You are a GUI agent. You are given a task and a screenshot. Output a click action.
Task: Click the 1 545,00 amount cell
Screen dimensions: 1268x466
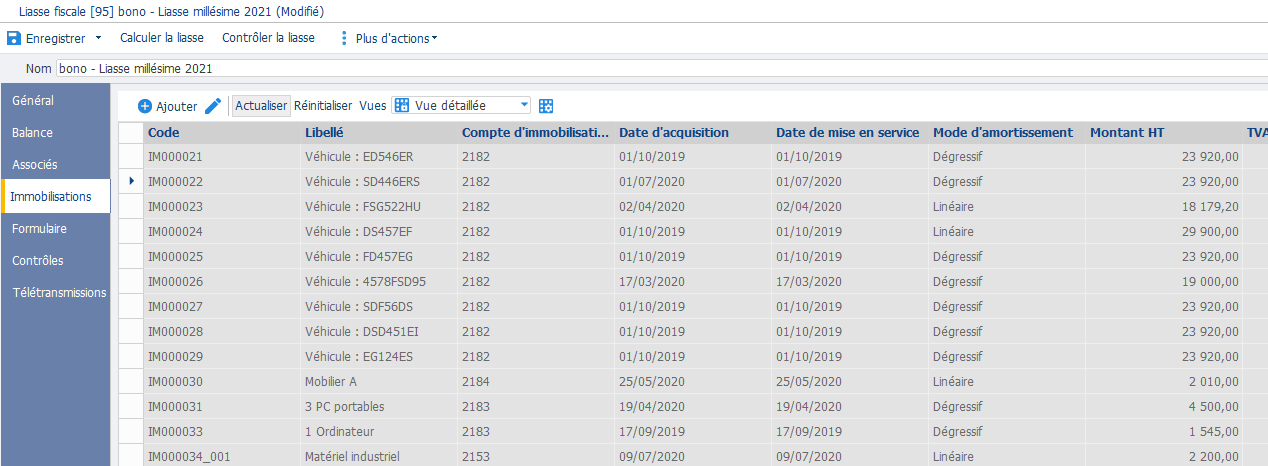[1164, 431]
